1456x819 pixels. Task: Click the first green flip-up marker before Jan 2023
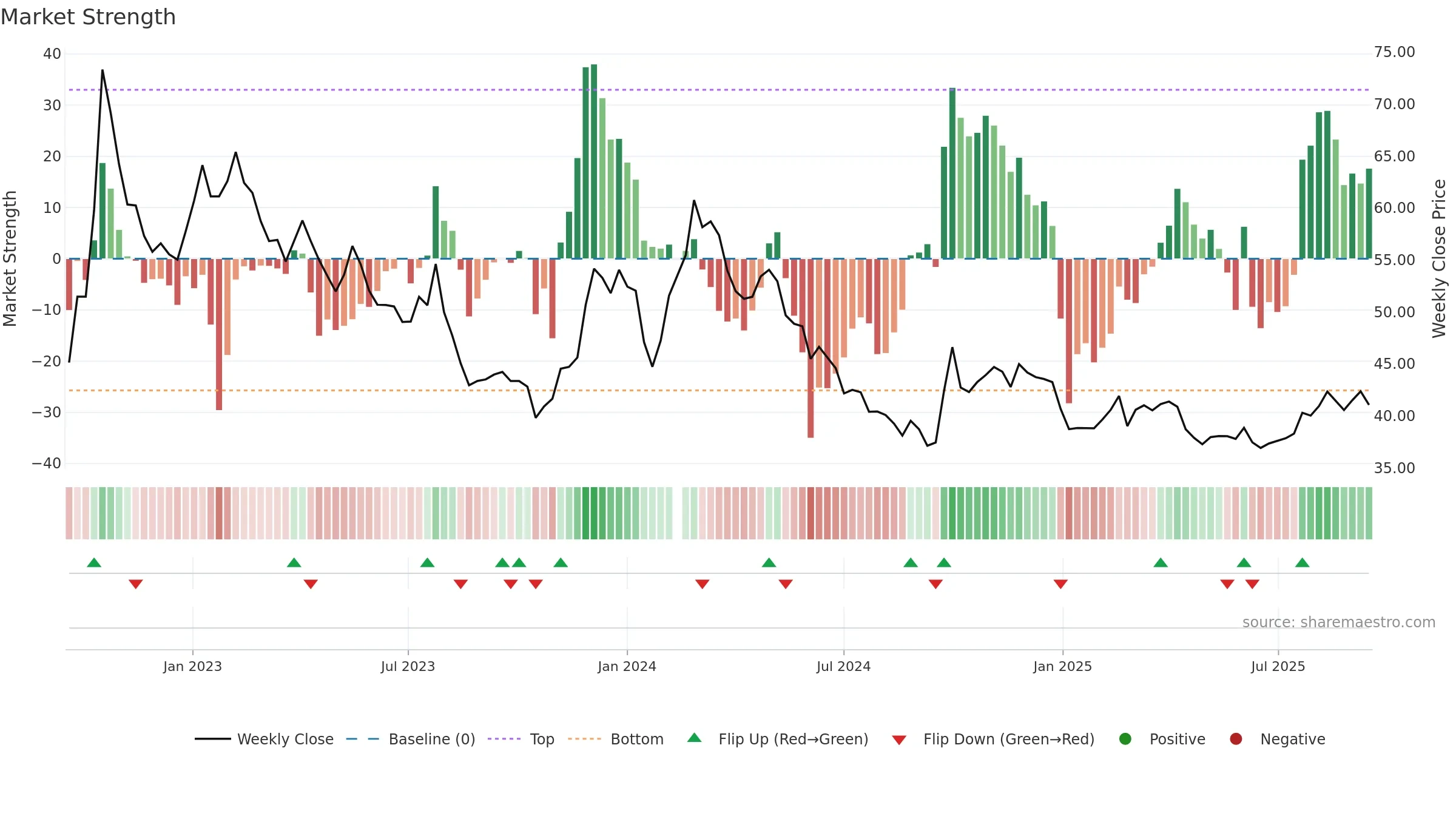[94, 562]
